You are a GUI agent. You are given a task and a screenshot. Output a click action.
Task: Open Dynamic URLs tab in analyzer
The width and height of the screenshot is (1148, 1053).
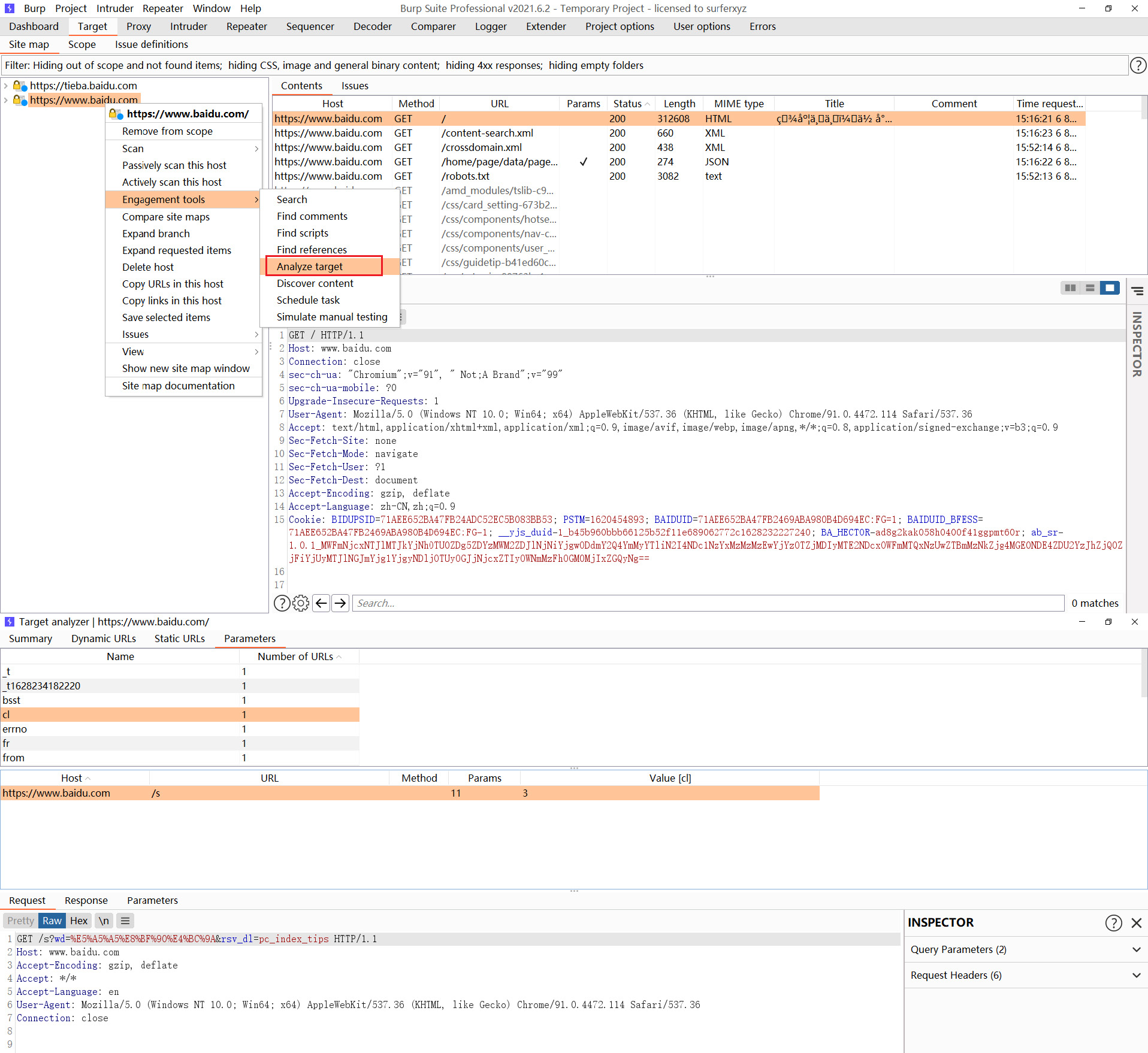click(x=104, y=639)
